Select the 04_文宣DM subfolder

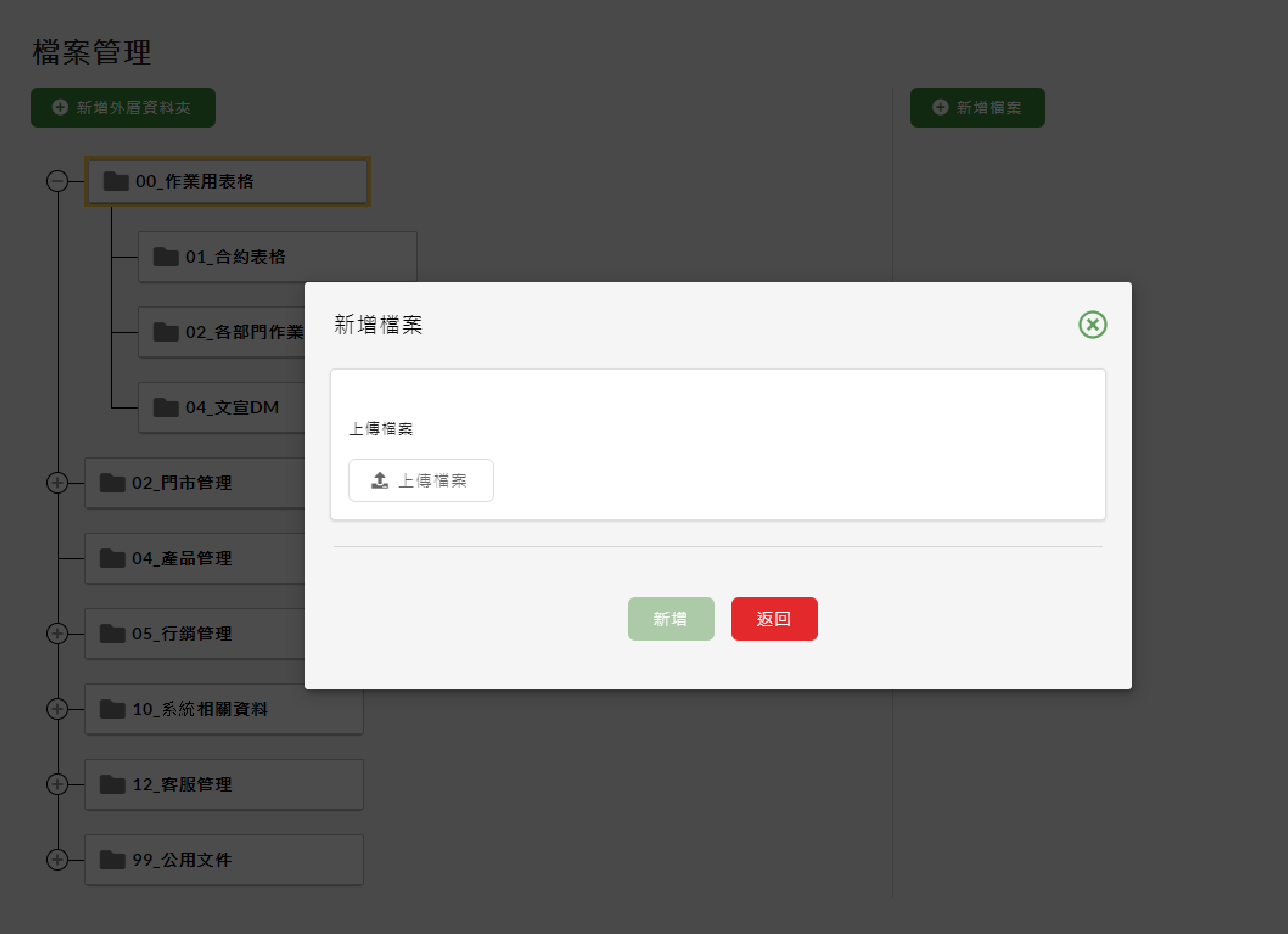pyautogui.click(x=222, y=408)
